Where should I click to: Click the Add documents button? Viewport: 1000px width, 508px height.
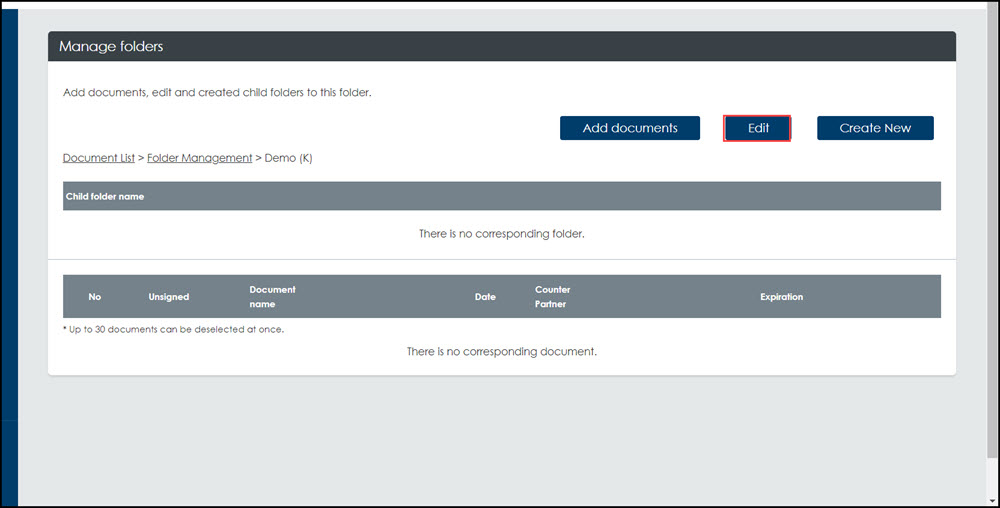pyautogui.click(x=629, y=128)
